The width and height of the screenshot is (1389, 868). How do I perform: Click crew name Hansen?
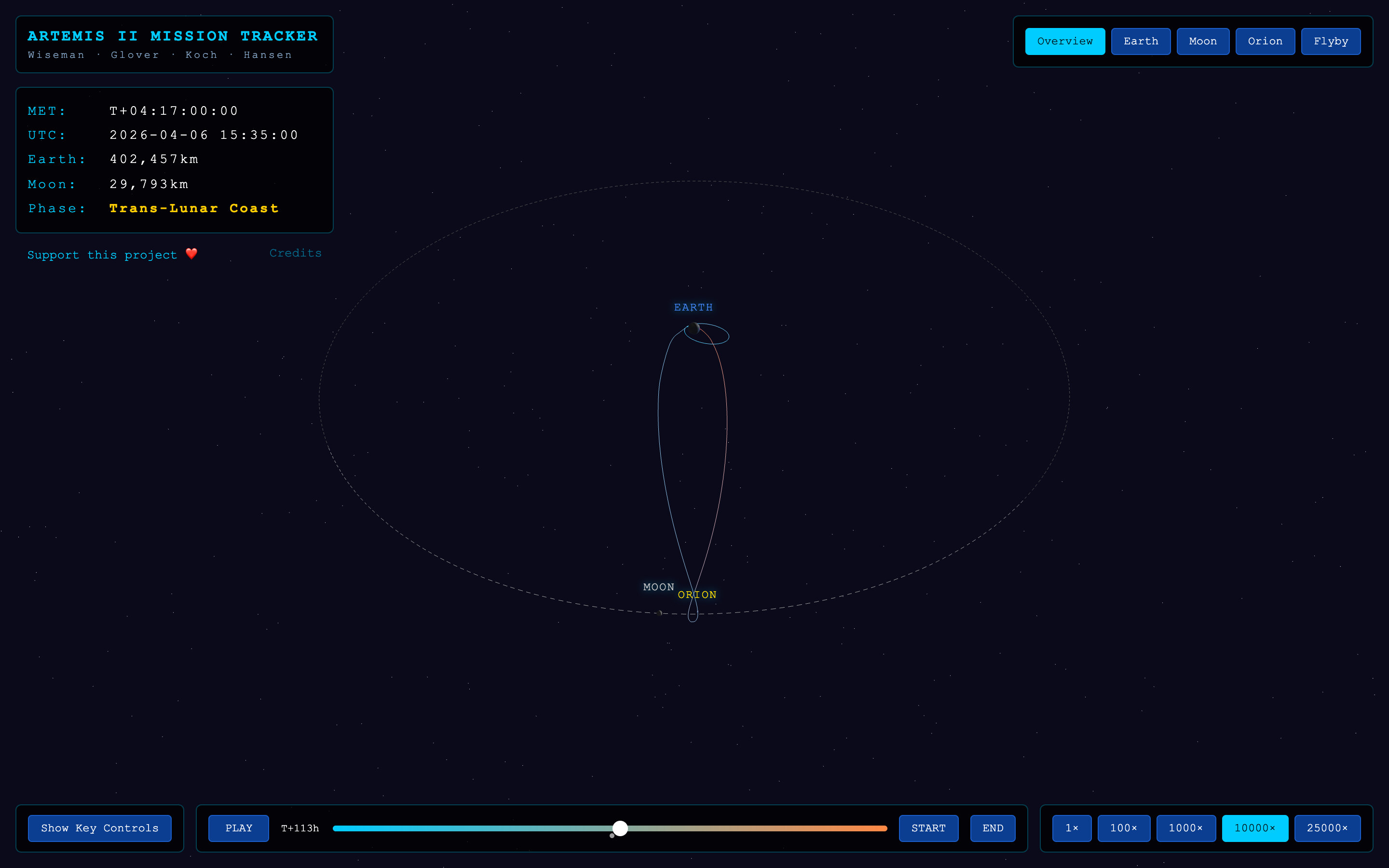coord(268,55)
